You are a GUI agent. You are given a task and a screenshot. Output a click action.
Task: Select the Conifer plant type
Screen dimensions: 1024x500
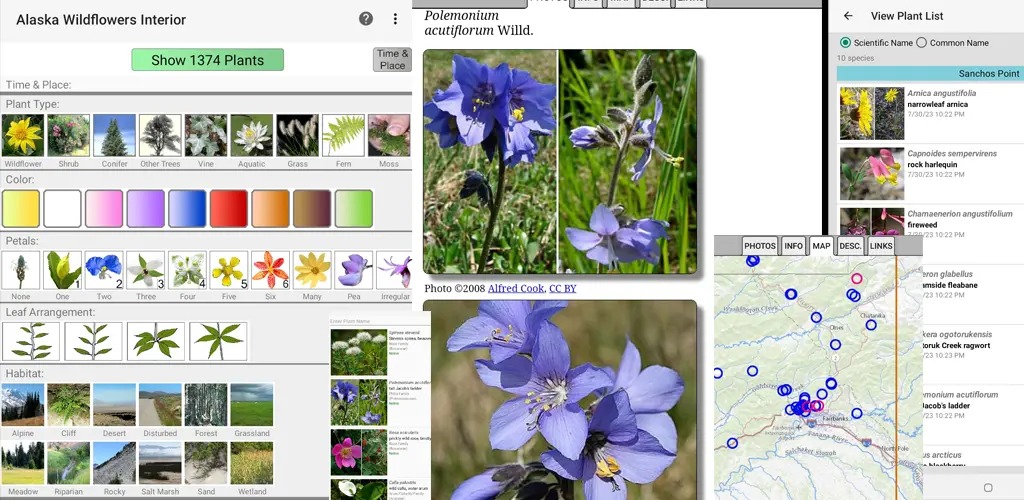(114, 135)
